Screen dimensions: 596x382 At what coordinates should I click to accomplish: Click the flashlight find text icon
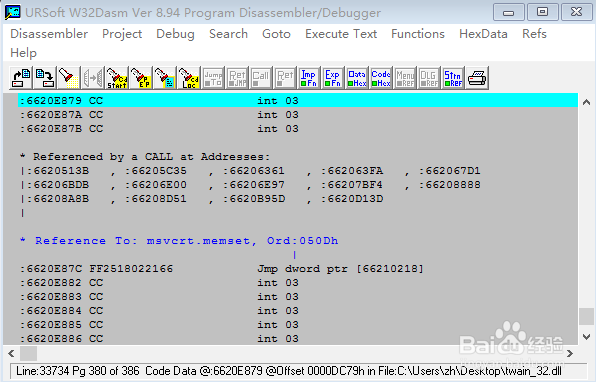(68, 78)
